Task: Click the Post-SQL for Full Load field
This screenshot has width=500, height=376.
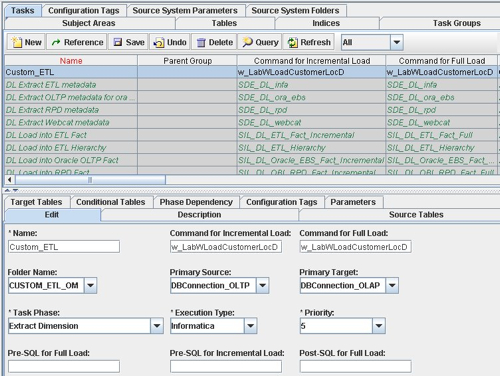Action: tap(355, 366)
